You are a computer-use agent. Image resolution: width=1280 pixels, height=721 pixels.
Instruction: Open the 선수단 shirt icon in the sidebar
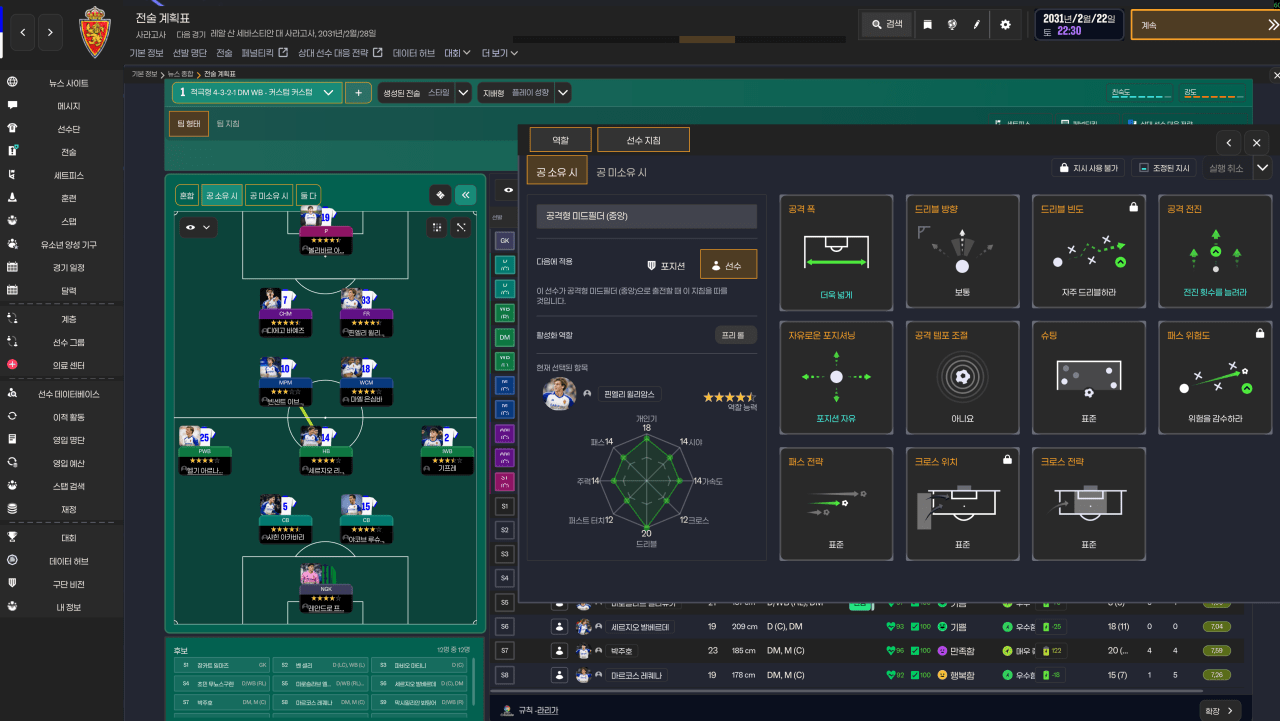click(12, 129)
